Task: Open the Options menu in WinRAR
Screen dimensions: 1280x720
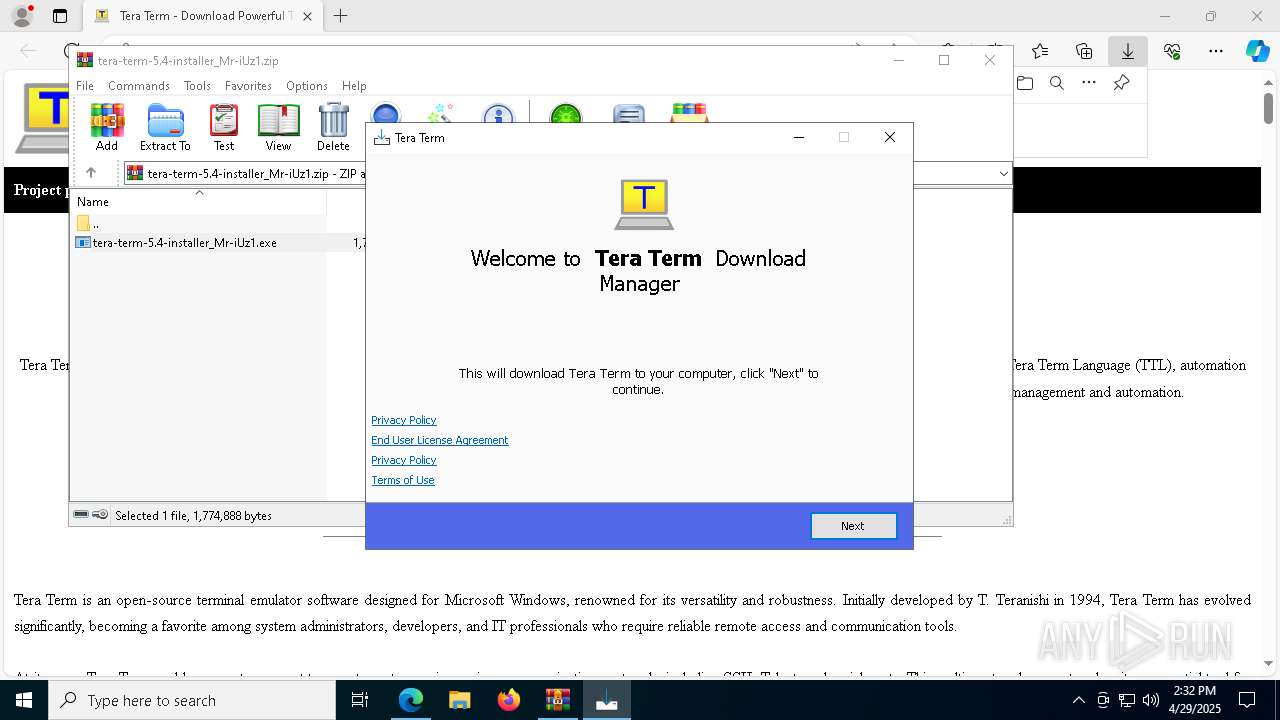Action: [x=307, y=86]
